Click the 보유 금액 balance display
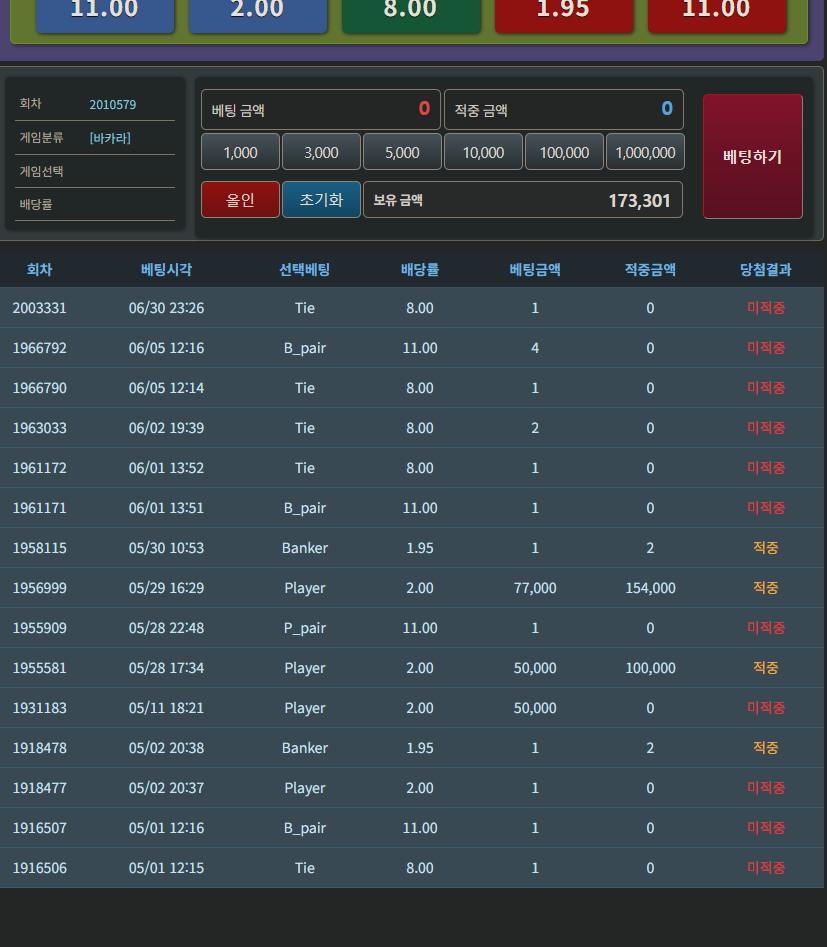The height and width of the screenshot is (947, 827). pyautogui.click(x=523, y=199)
